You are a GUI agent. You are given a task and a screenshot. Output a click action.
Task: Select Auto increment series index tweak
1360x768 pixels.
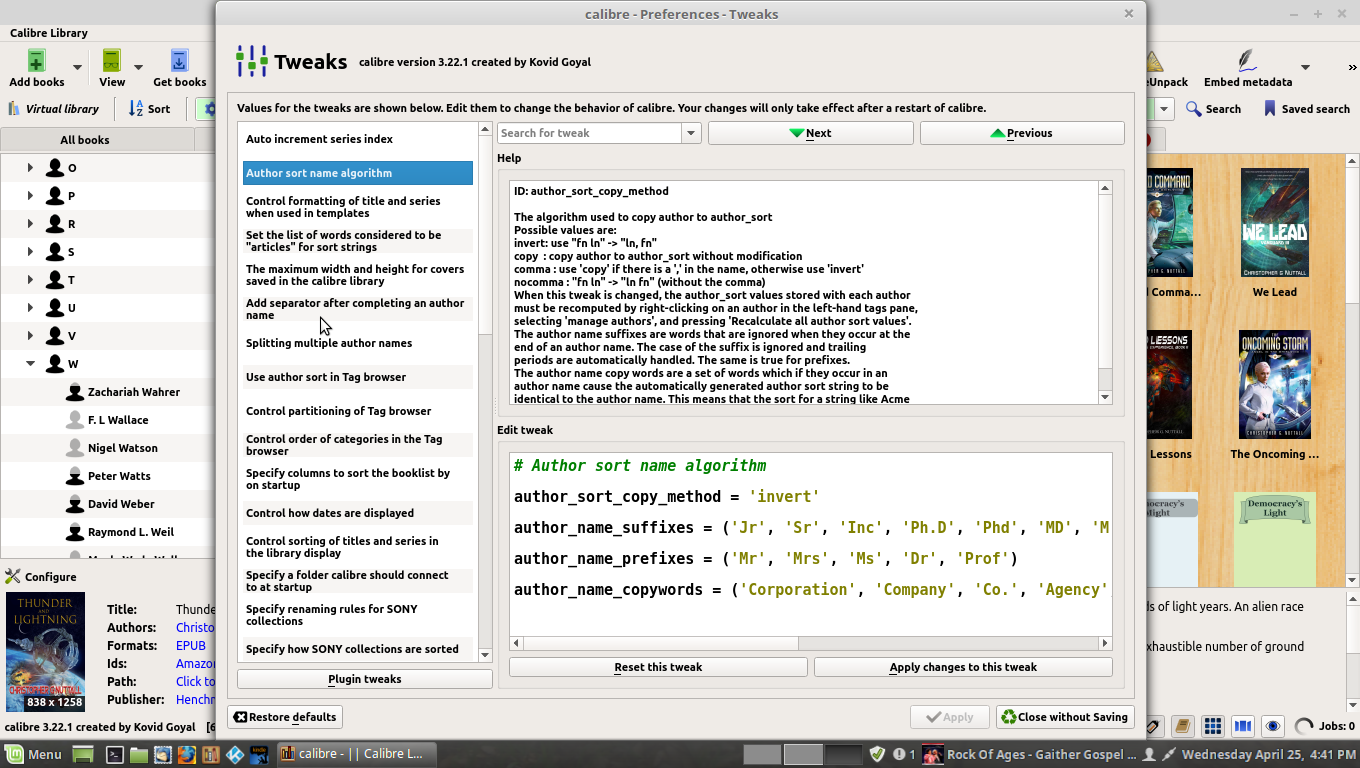coord(358,139)
